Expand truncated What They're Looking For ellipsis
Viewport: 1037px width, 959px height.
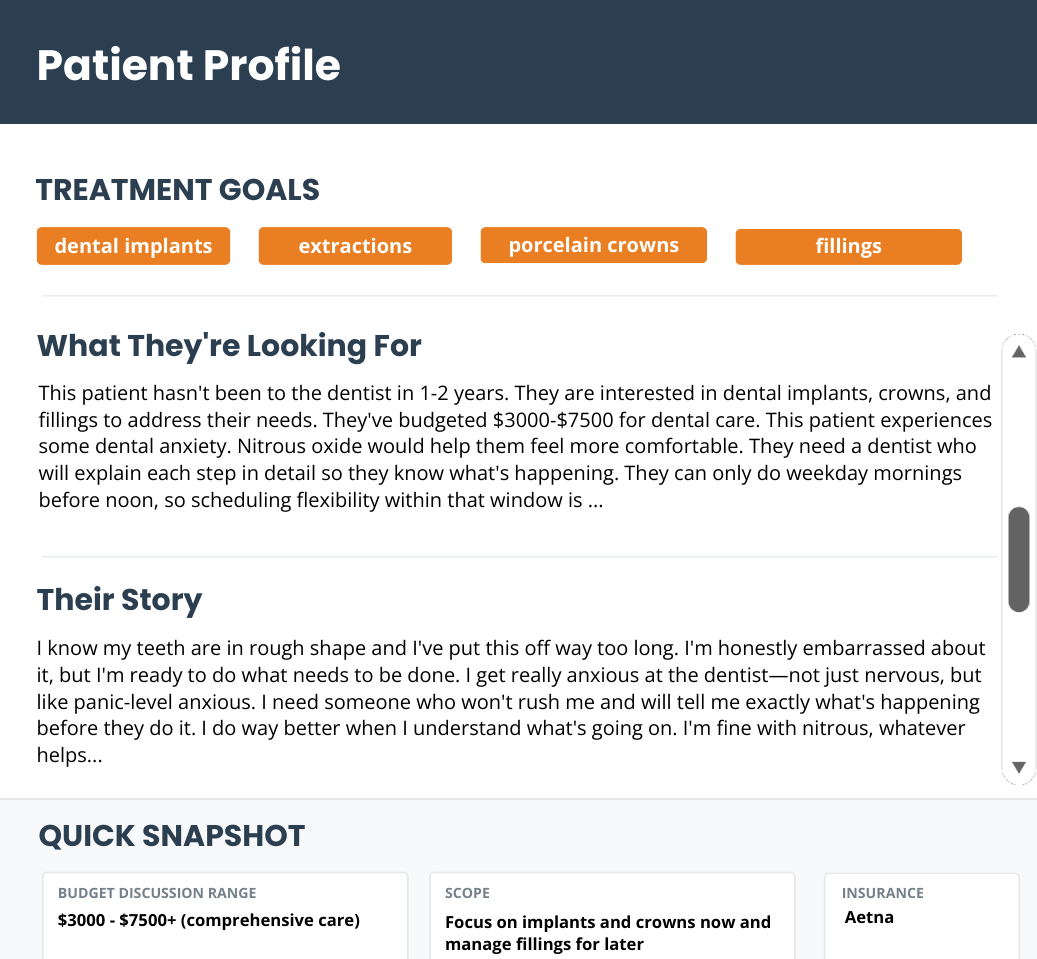(595, 500)
